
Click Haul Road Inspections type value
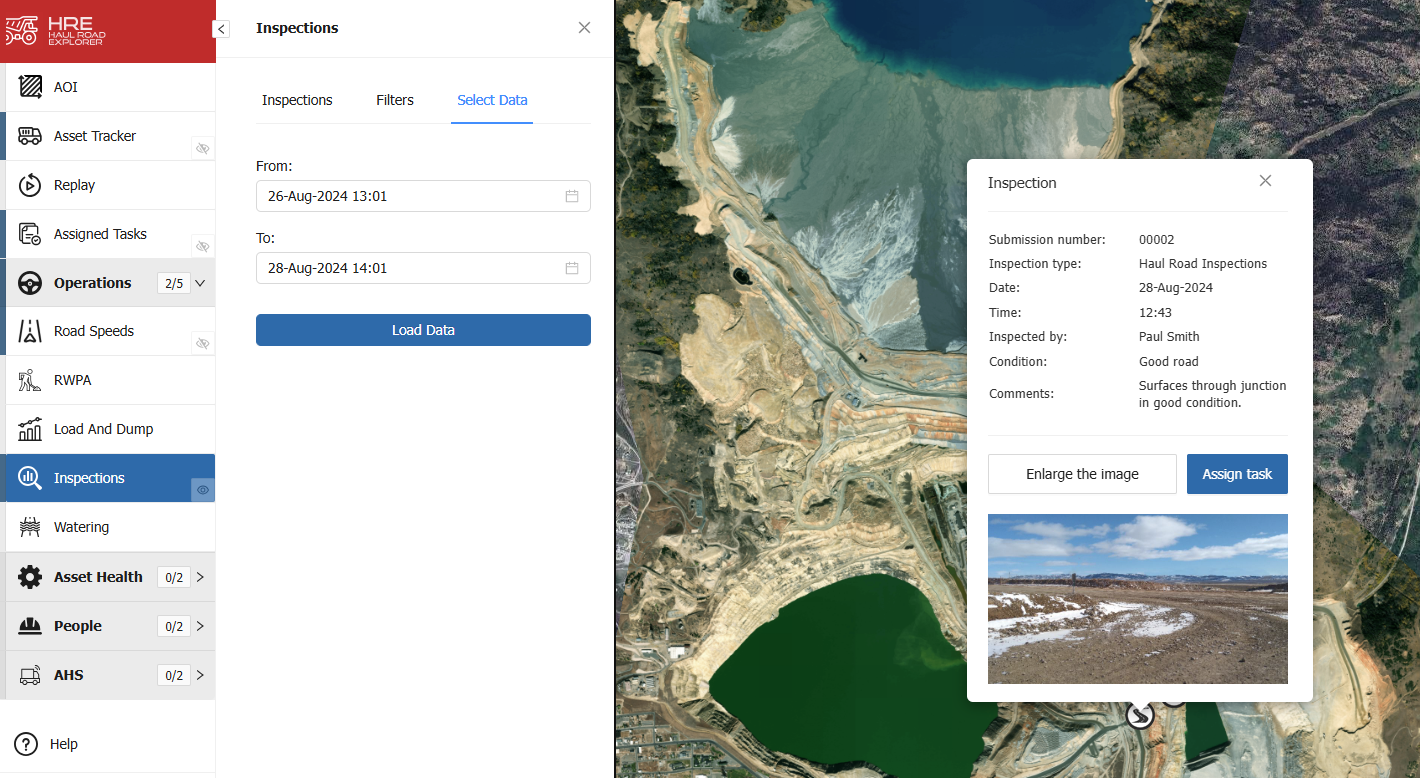coord(1203,264)
